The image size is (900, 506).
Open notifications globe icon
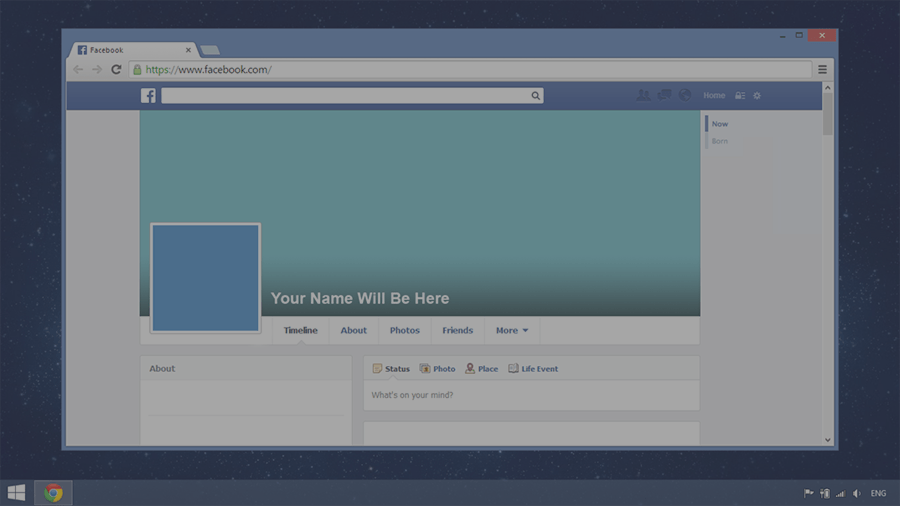pos(685,95)
